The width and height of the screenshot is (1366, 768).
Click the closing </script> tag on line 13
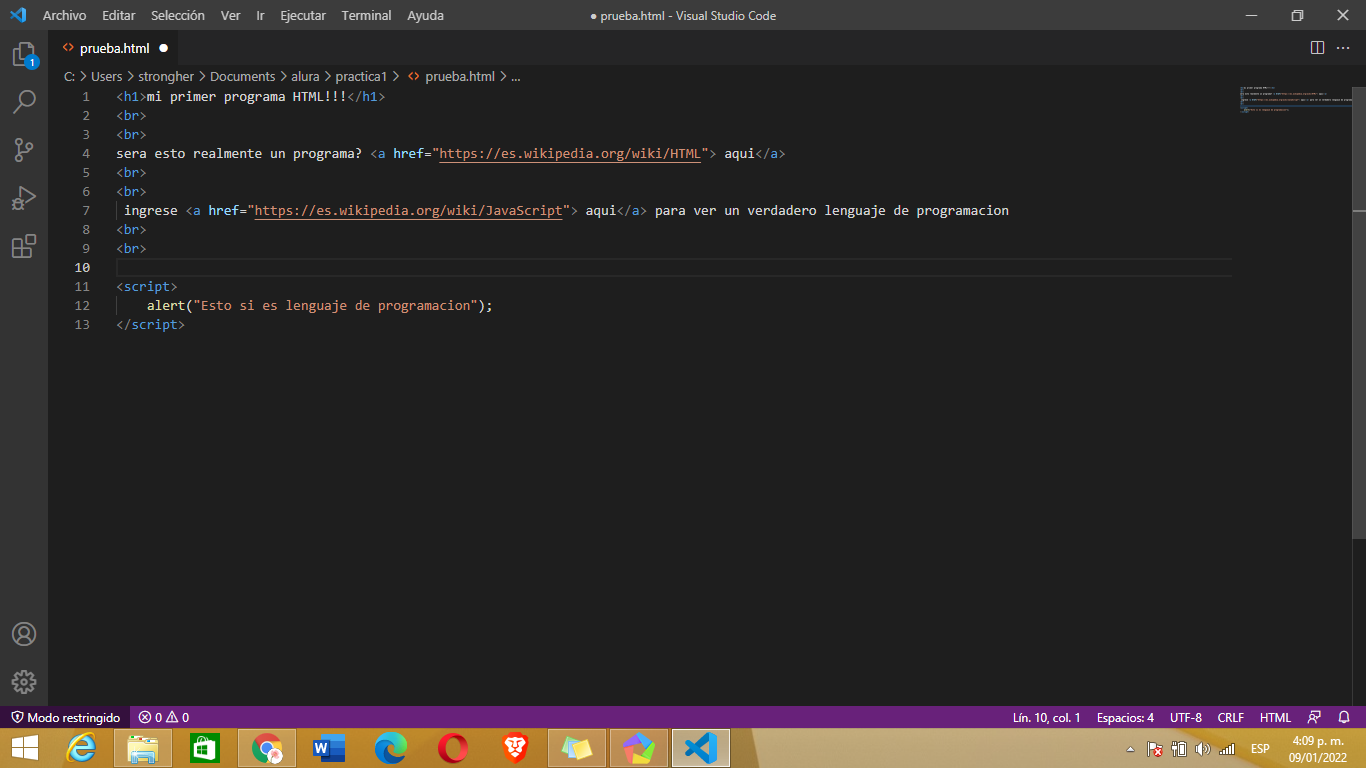[150, 324]
